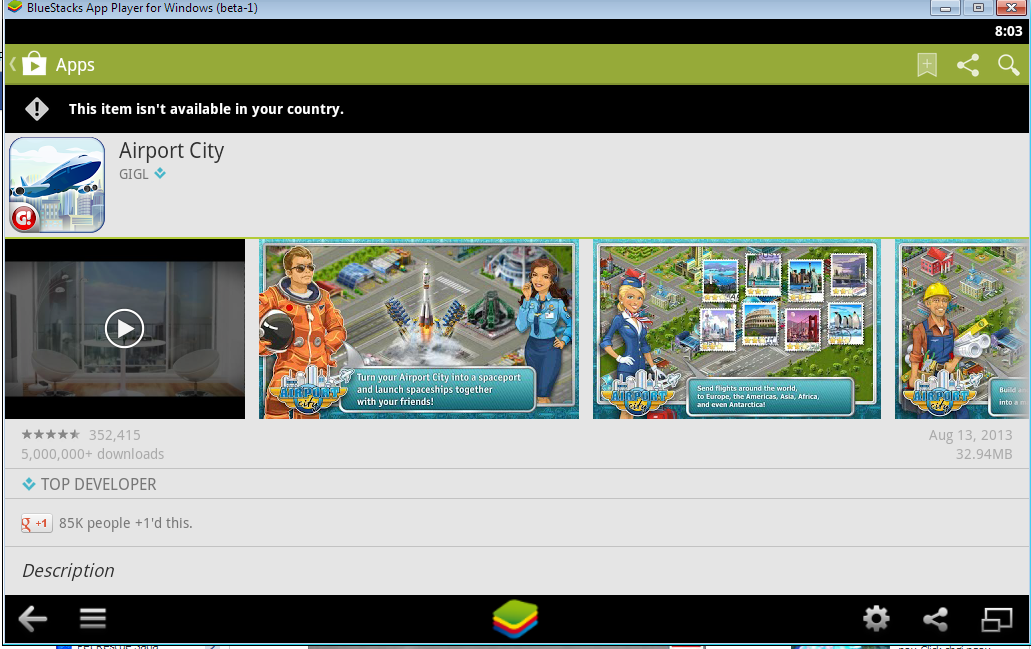
Task: Click the bottom bar share icon
Action: point(935,619)
